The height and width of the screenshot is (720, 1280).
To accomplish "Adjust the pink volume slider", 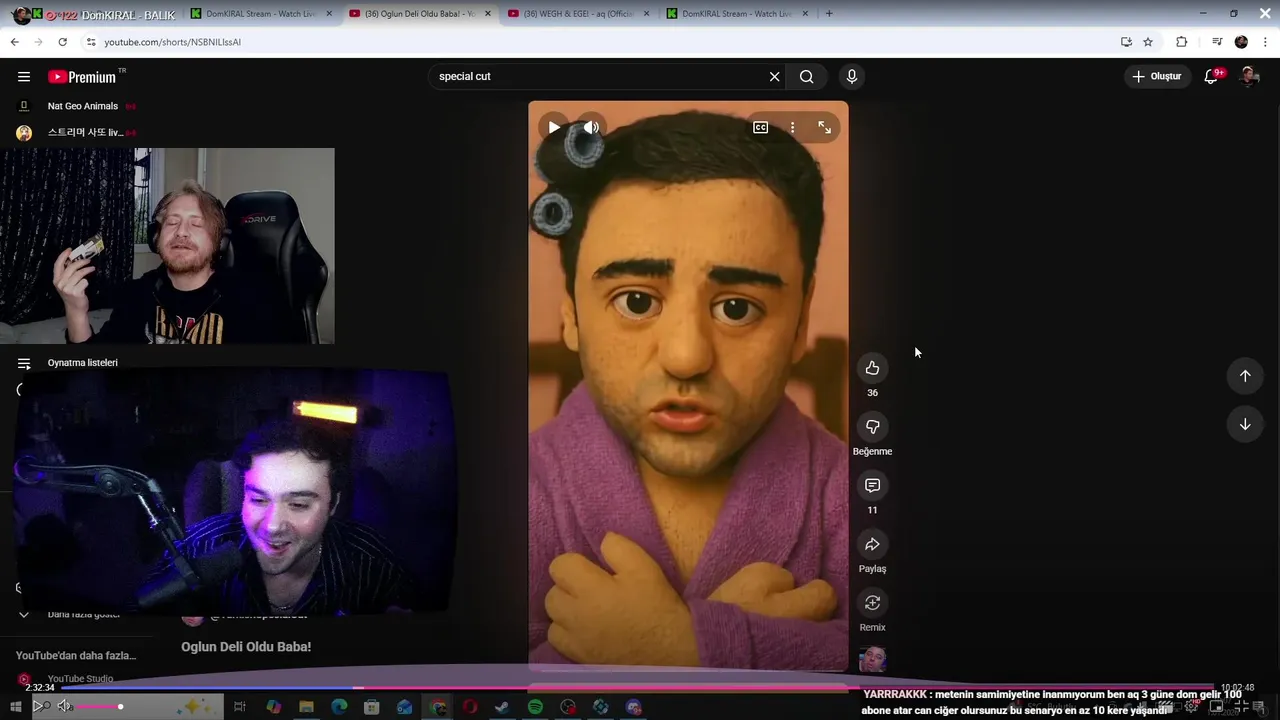I will pos(100,707).
